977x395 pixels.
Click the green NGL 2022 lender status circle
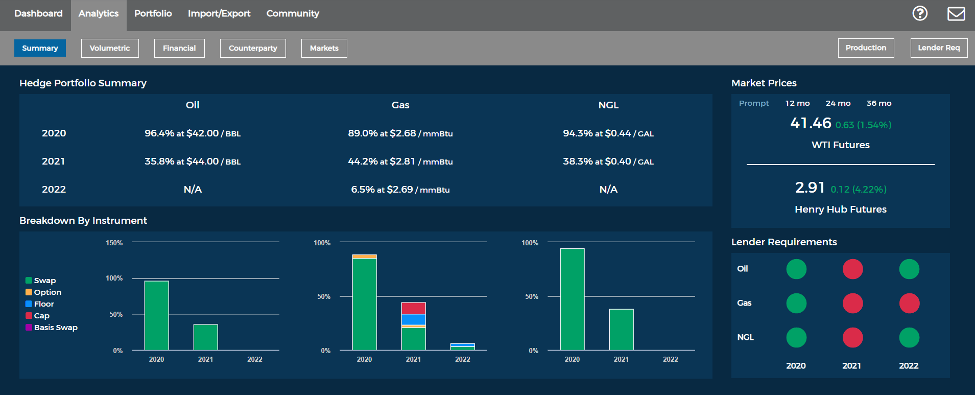pos(908,338)
